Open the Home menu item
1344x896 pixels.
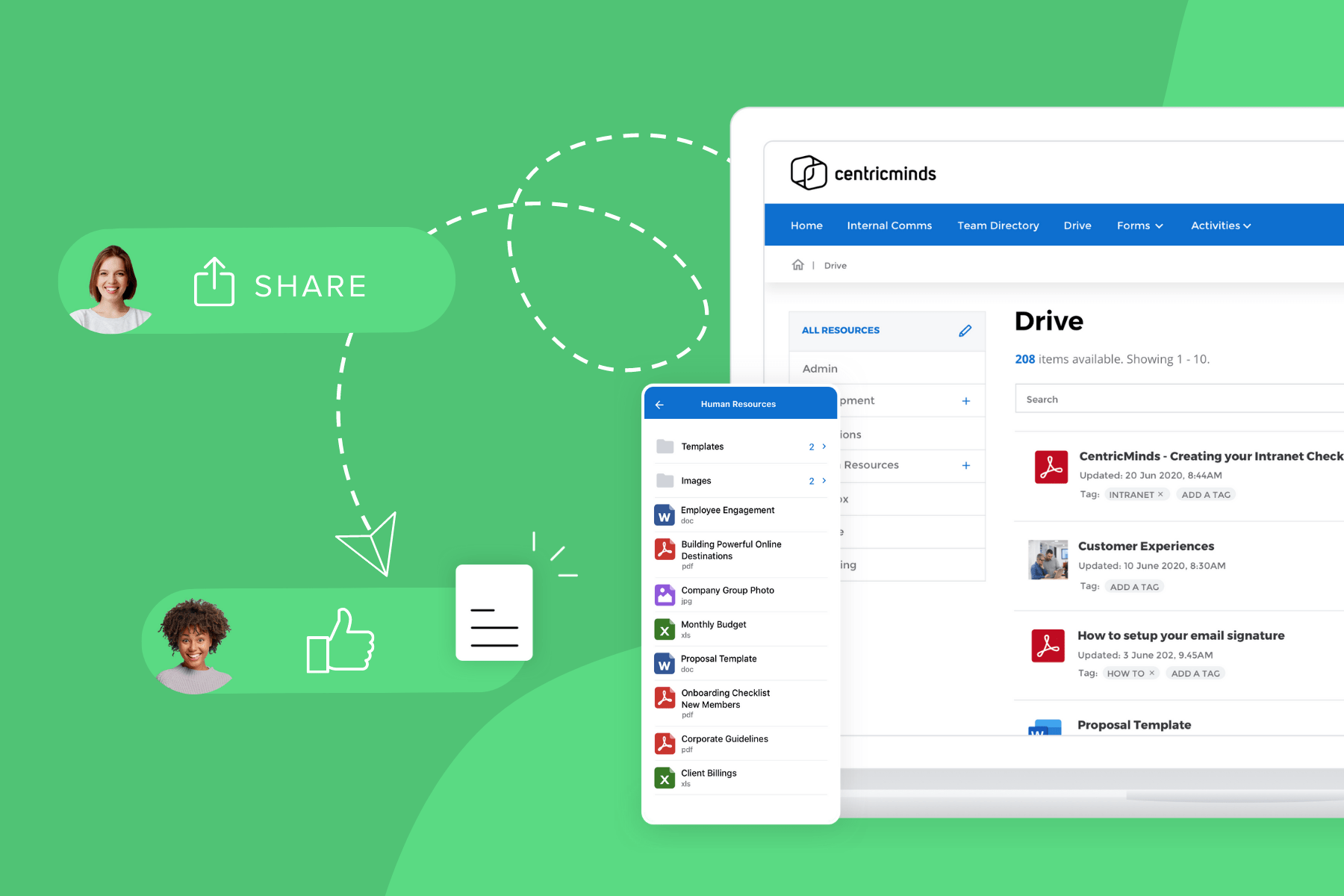pos(806,225)
